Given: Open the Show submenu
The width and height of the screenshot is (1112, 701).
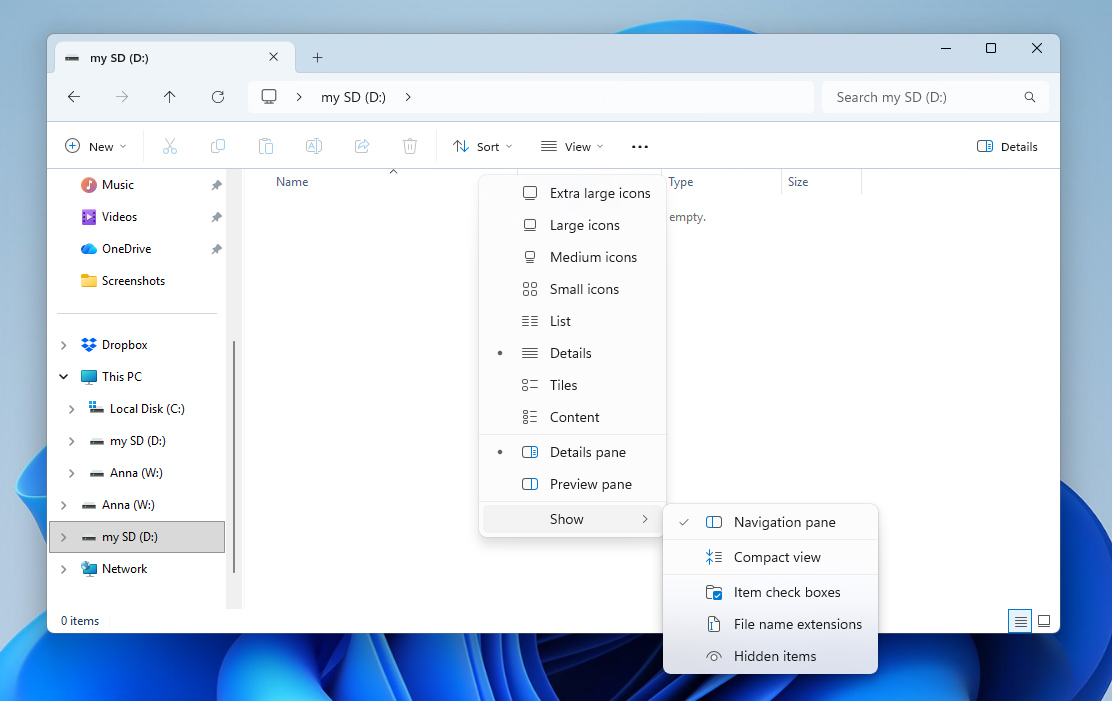Looking at the screenshot, I should pos(572,519).
